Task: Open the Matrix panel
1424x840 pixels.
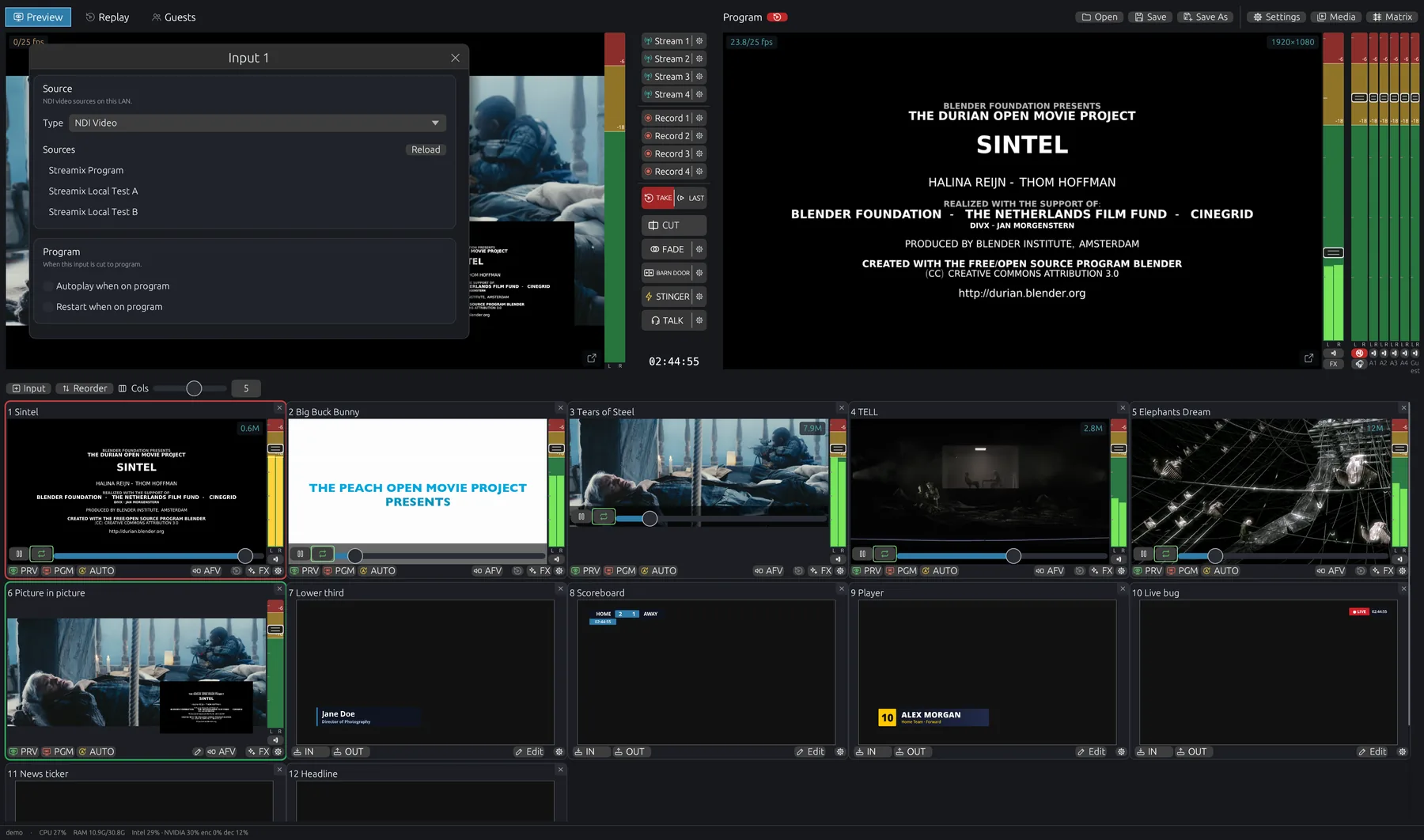Action: click(1392, 17)
